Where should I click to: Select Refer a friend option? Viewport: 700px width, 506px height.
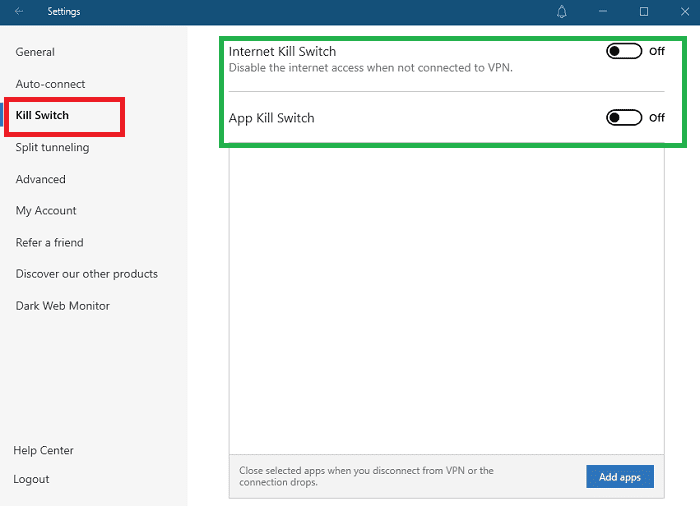(49, 243)
